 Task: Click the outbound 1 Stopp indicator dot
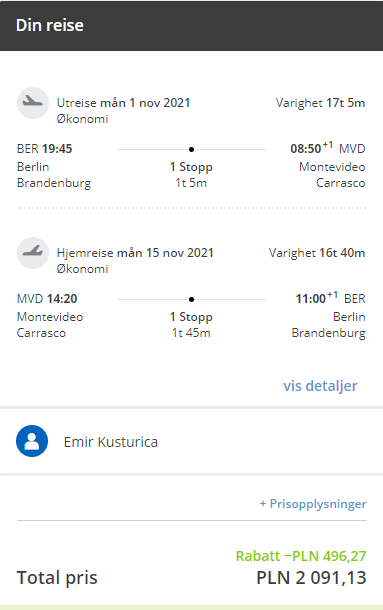[191, 149]
